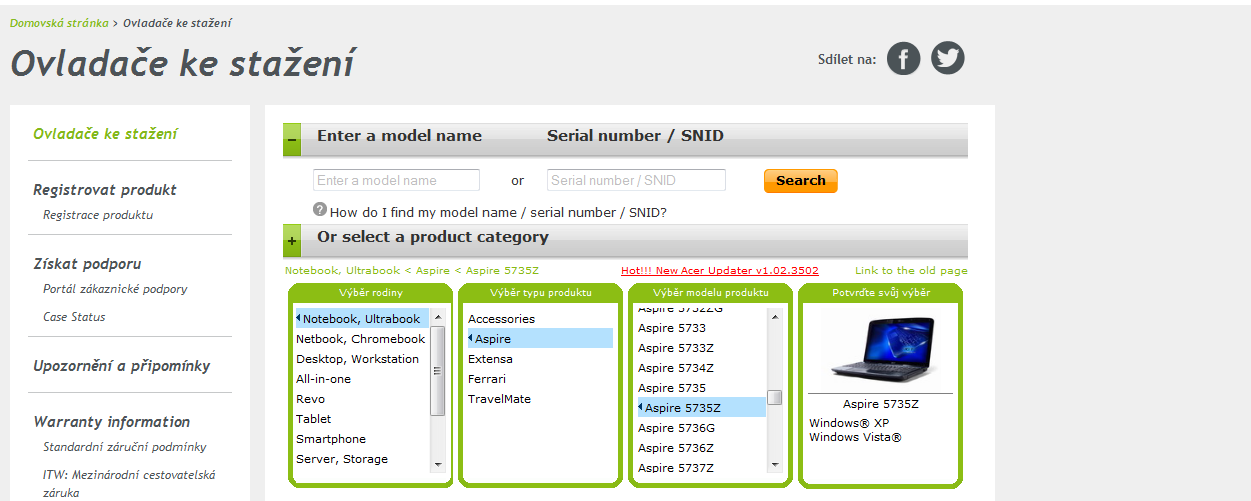Image resolution: width=1251 pixels, height=501 pixels.
Task: Choose Windows Vista® operating system
Action: click(855, 437)
